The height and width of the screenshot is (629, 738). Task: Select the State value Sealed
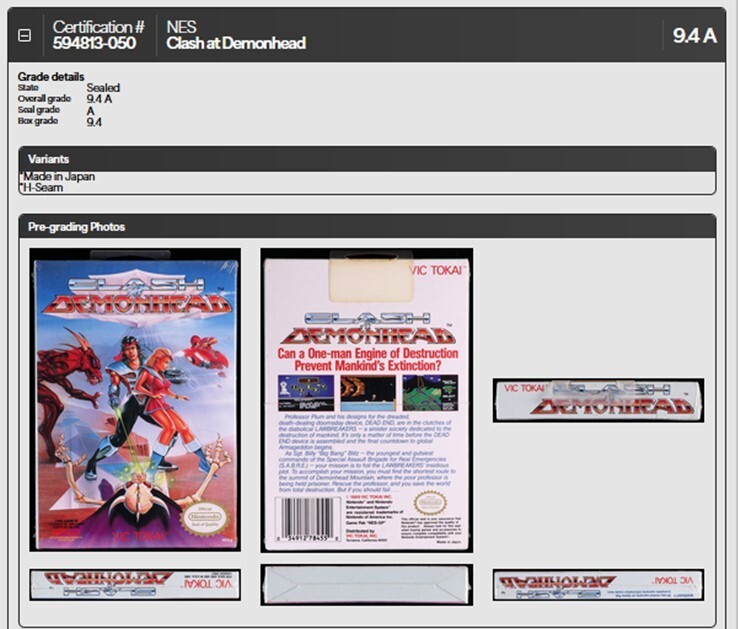point(103,88)
